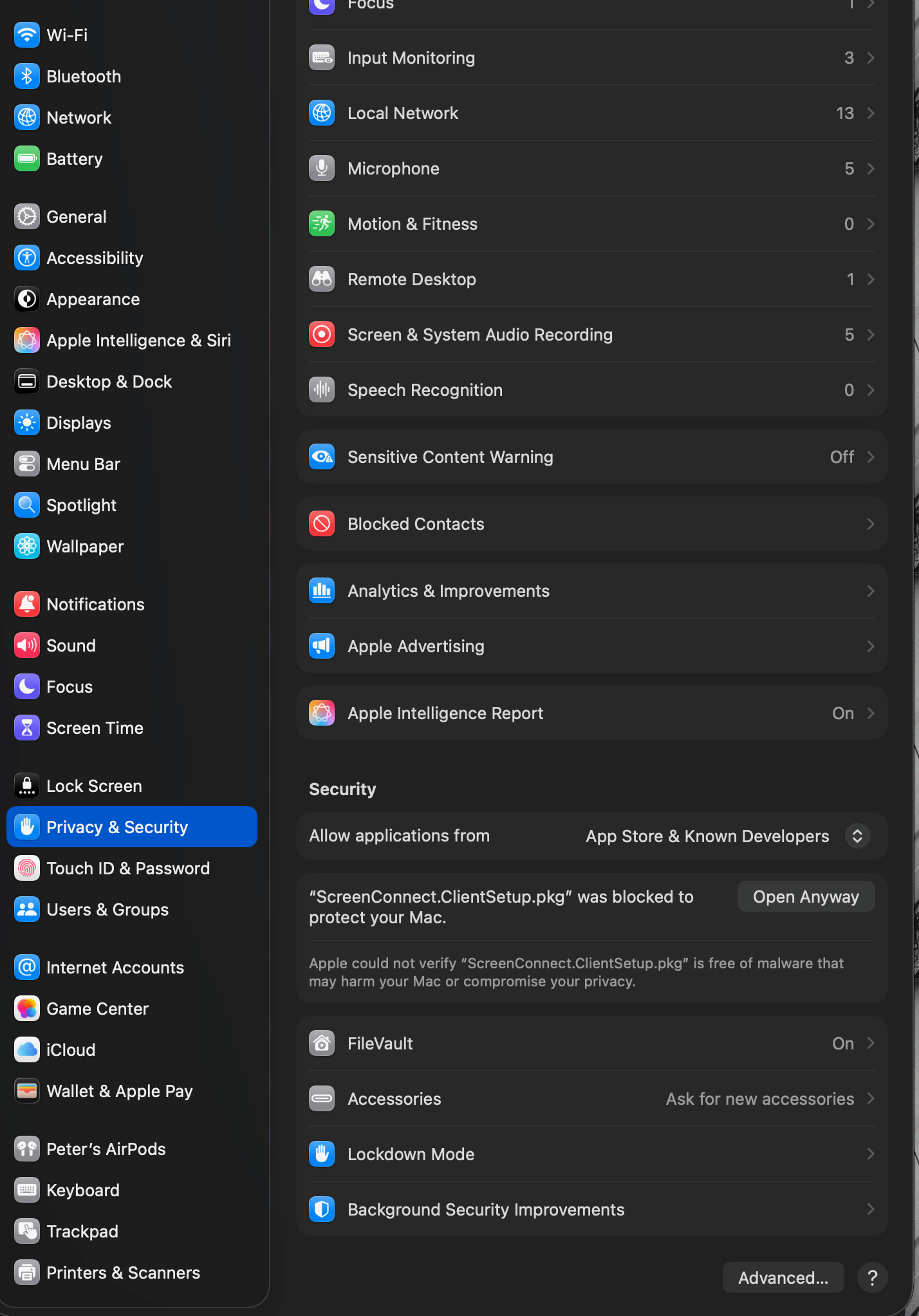Screen dimensions: 919x1316
Task: Click the Advanced... button
Action: click(x=783, y=1278)
